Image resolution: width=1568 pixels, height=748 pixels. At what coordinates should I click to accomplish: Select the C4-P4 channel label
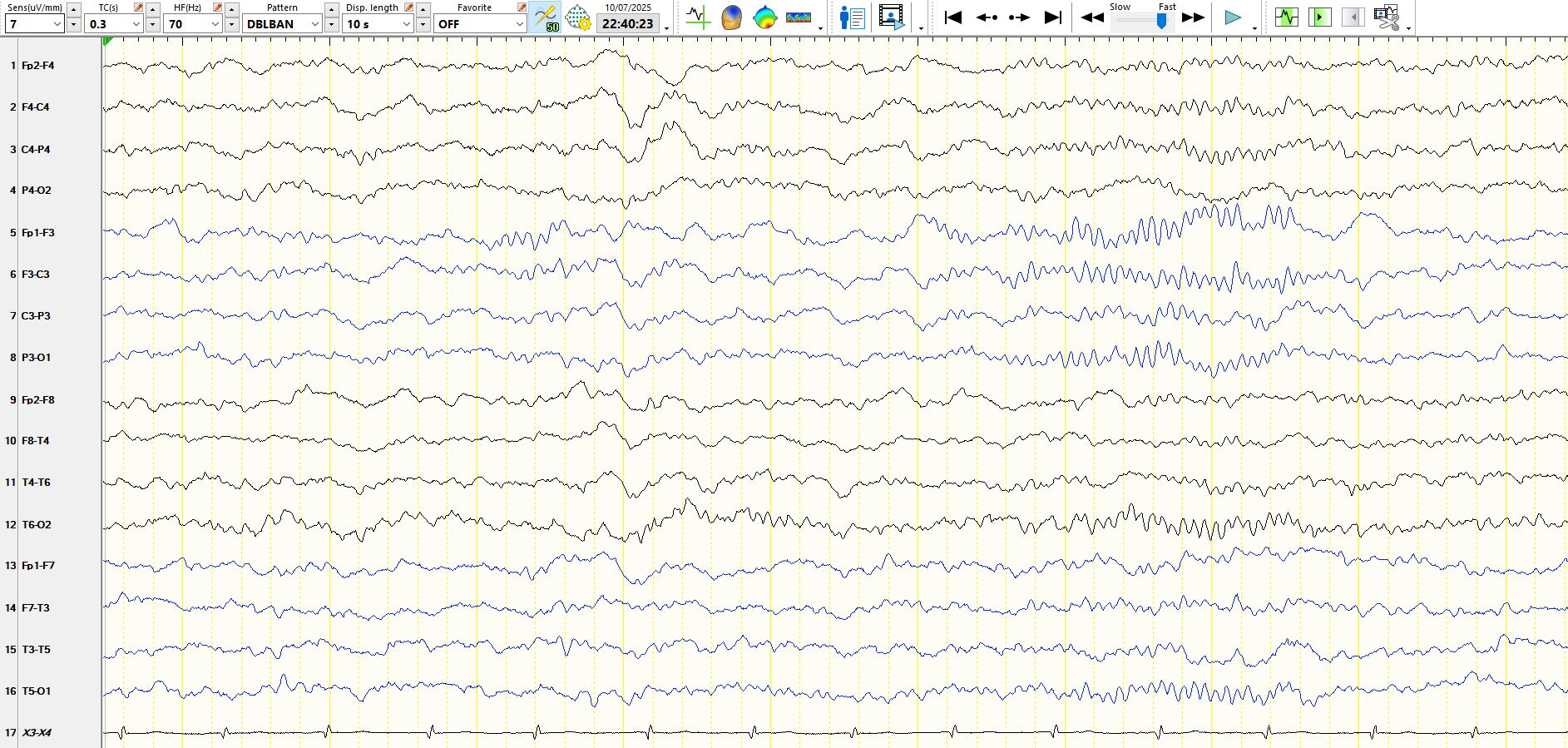(36, 149)
